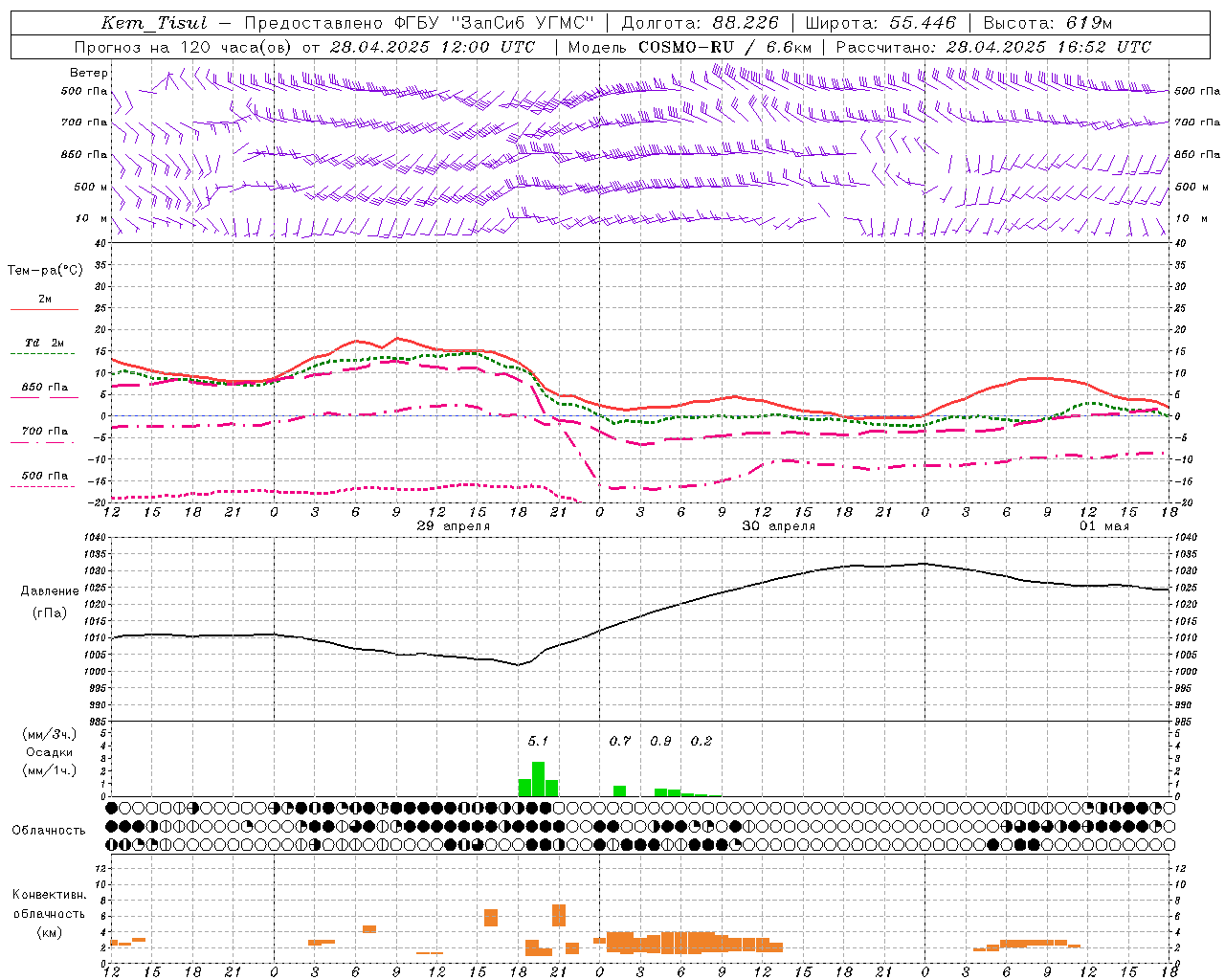Click the 01 мая date label
This screenshot has width=1225, height=980.
[1104, 526]
